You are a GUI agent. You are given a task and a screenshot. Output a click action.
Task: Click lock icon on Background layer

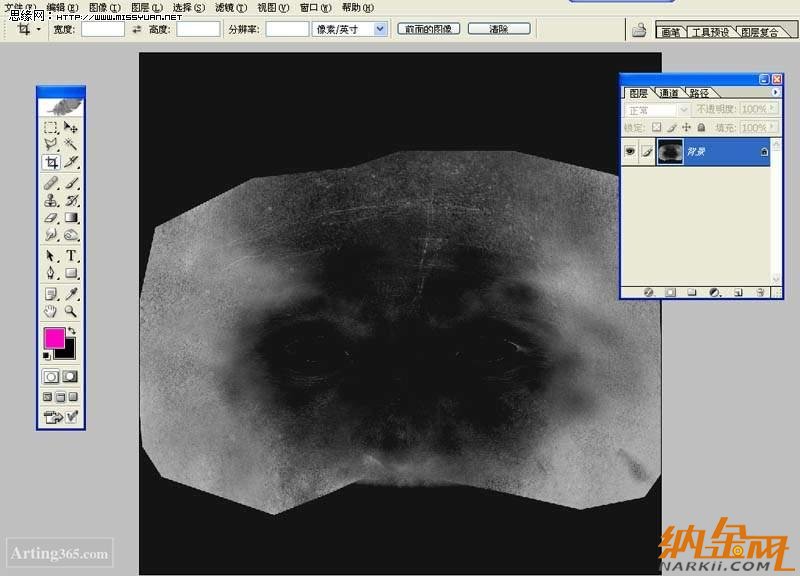tap(764, 152)
